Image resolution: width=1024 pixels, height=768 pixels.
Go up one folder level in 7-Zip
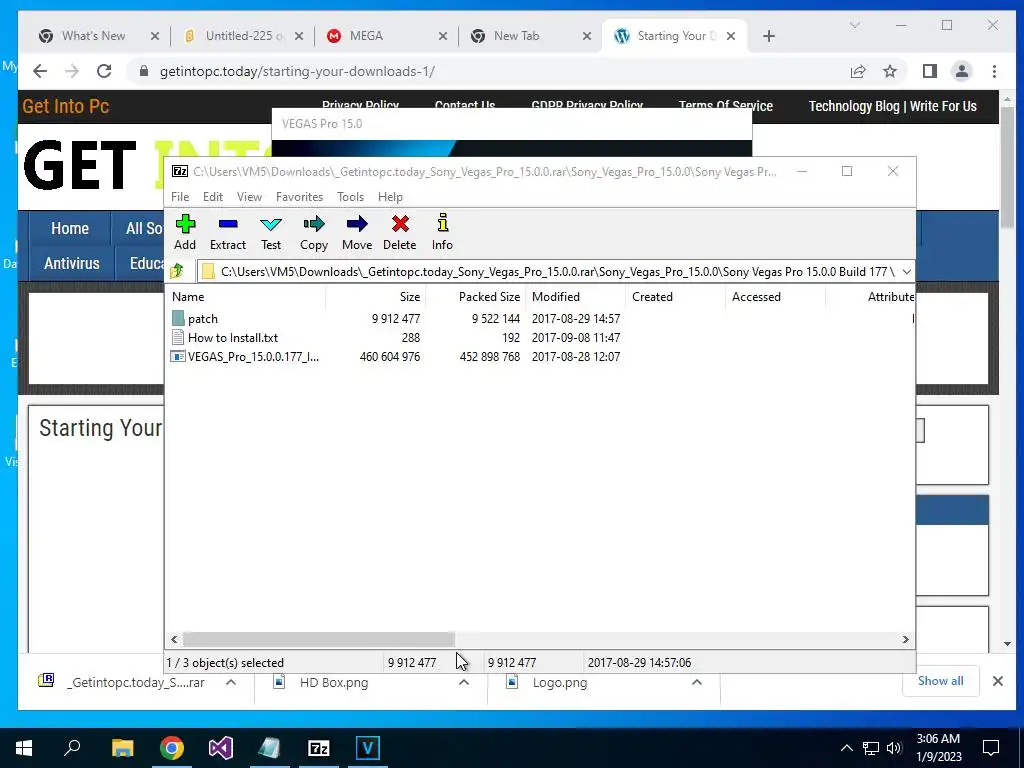pyautogui.click(x=177, y=271)
